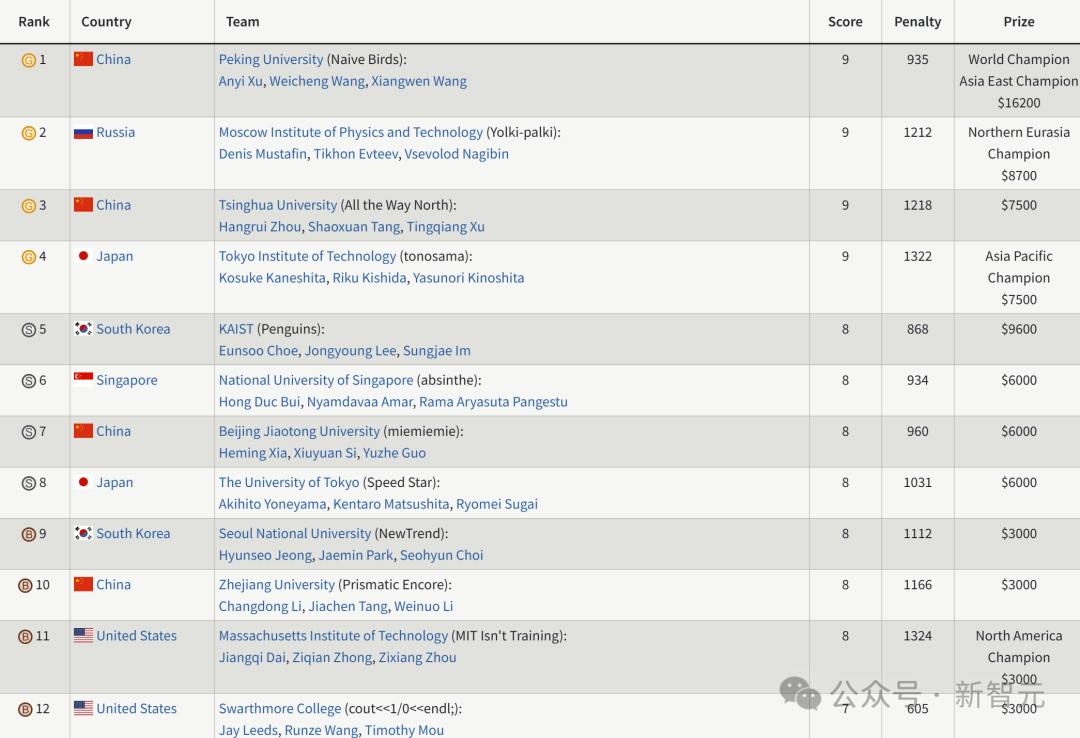1080x738 pixels.
Task: Click contestant Jongyoung Lee's name
Action: pos(350,351)
